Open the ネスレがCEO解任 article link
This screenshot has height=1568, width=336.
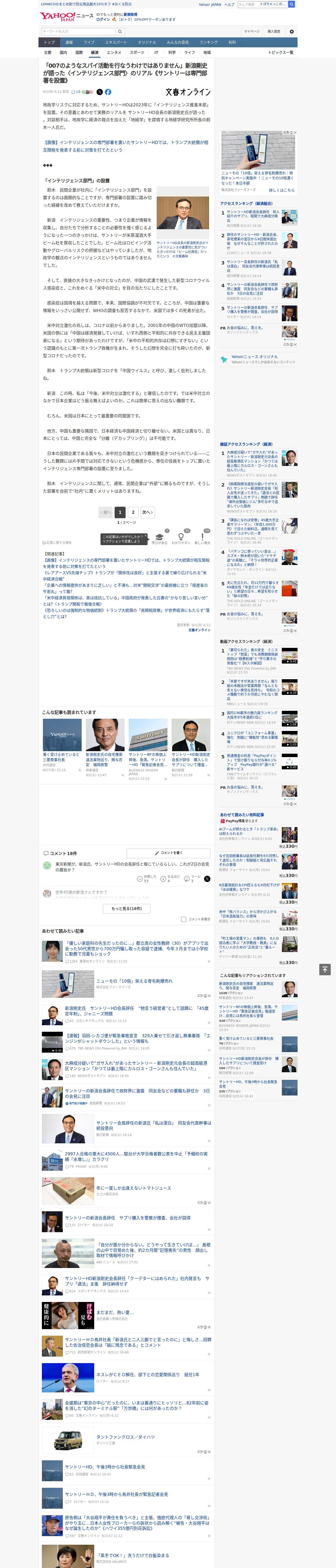[148, 1374]
